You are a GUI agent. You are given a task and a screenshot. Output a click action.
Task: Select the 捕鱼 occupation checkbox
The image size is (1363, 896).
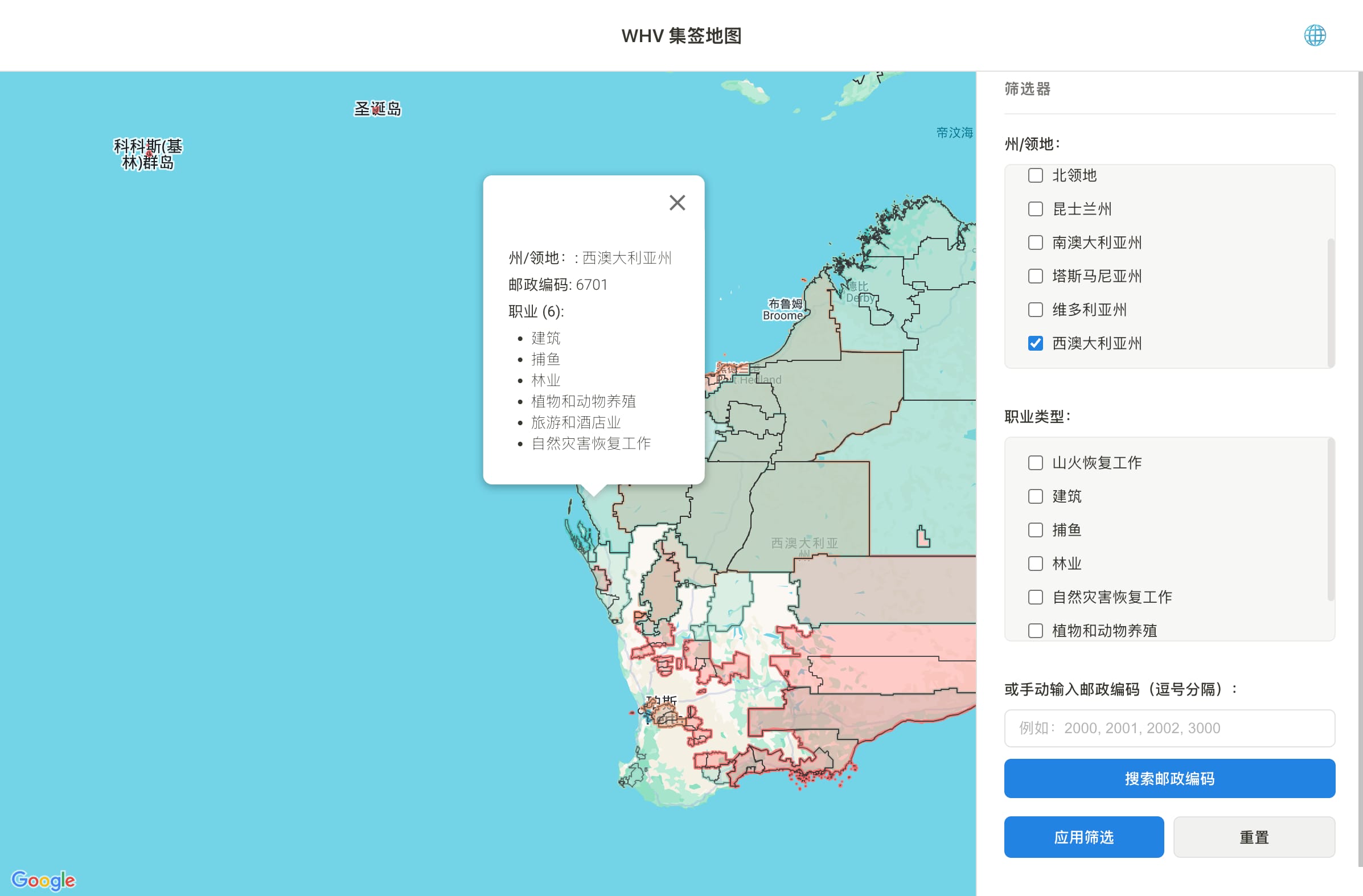1036,530
